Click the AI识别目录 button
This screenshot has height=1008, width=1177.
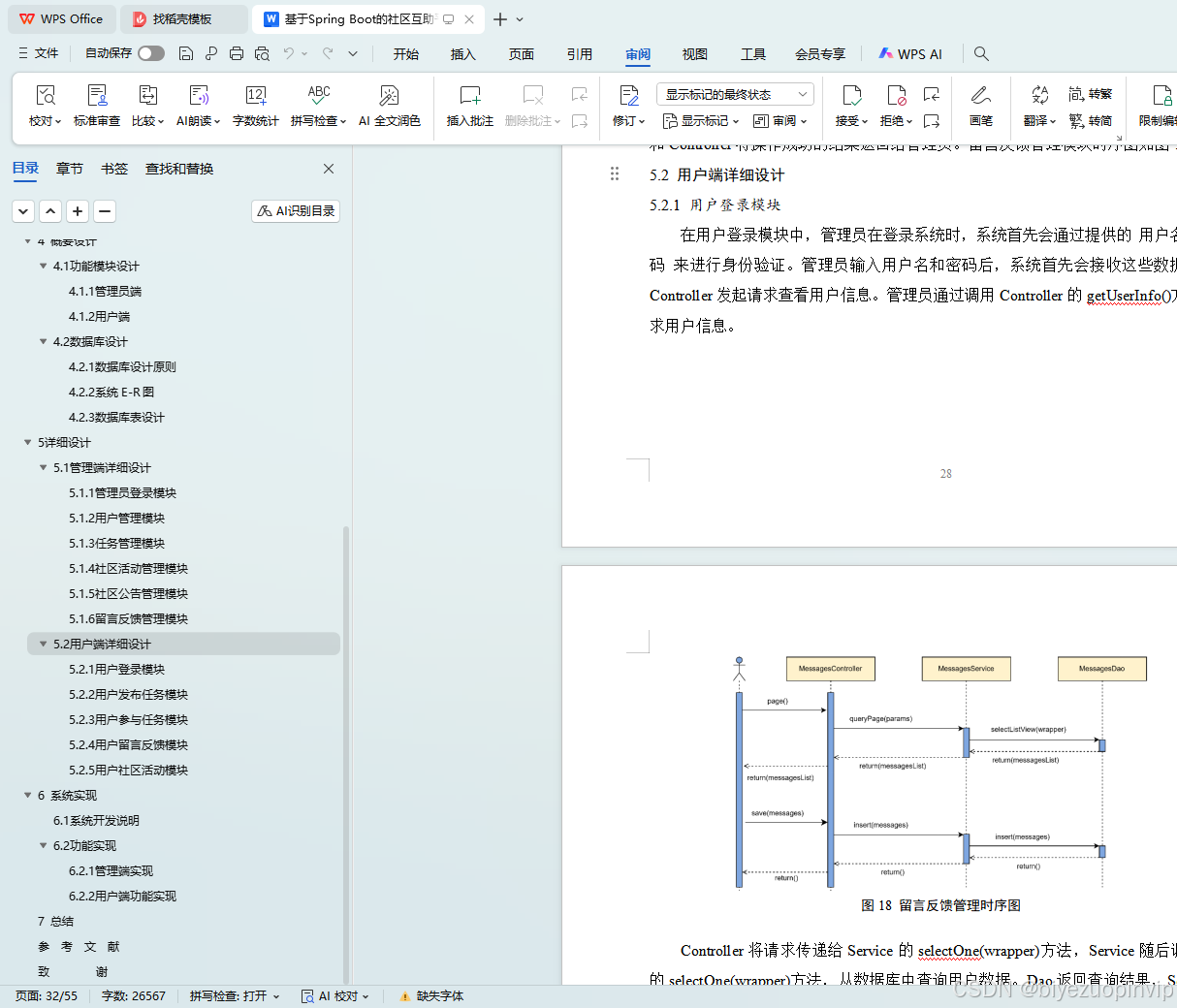pos(296,210)
